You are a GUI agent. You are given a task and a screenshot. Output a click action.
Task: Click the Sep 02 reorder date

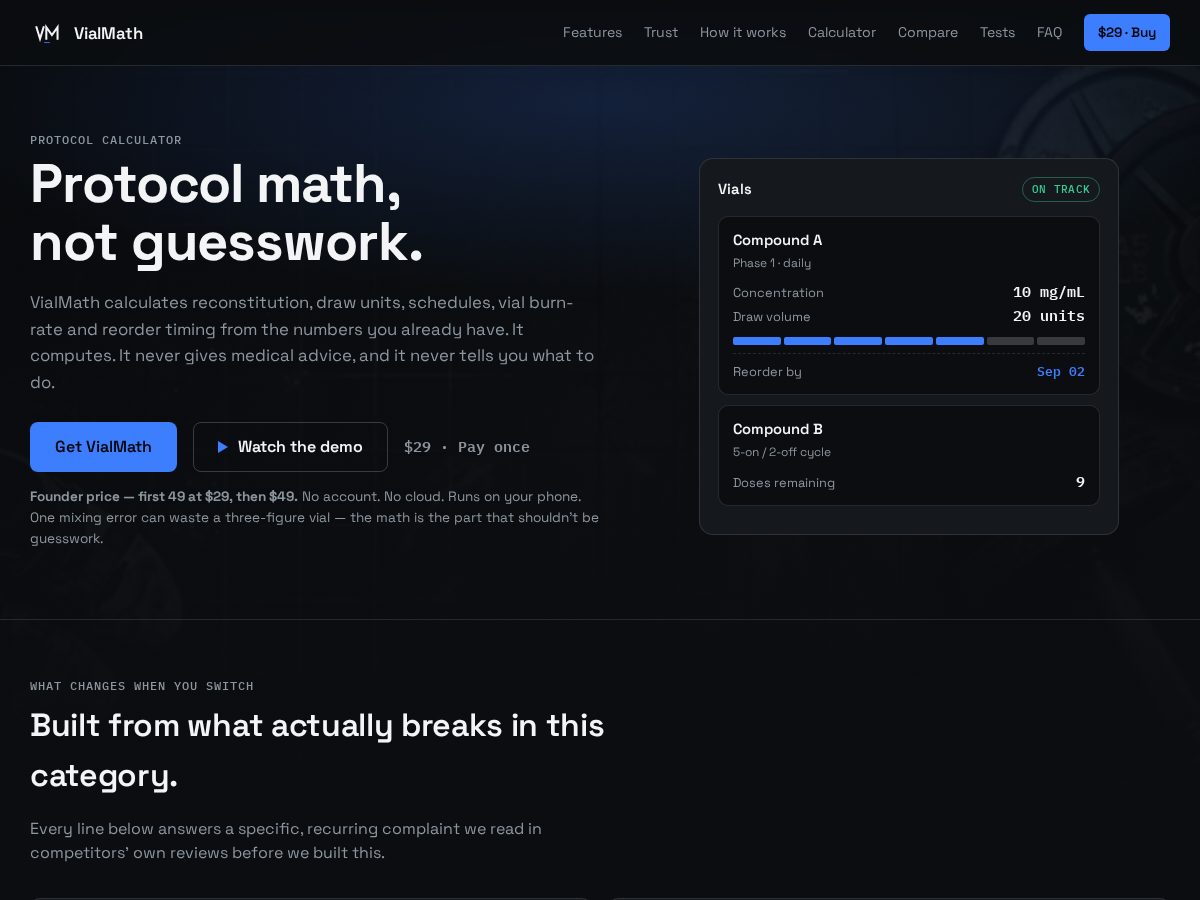pyautogui.click(x=1061, y=372)
